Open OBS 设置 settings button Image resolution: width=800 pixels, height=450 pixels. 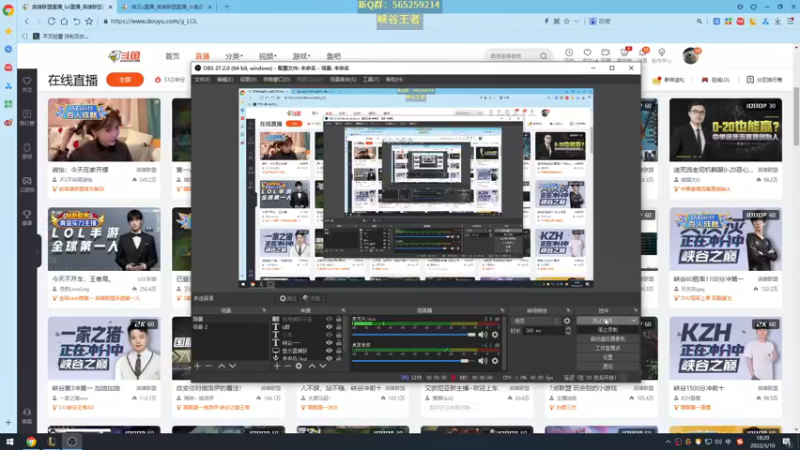[607, 357]
